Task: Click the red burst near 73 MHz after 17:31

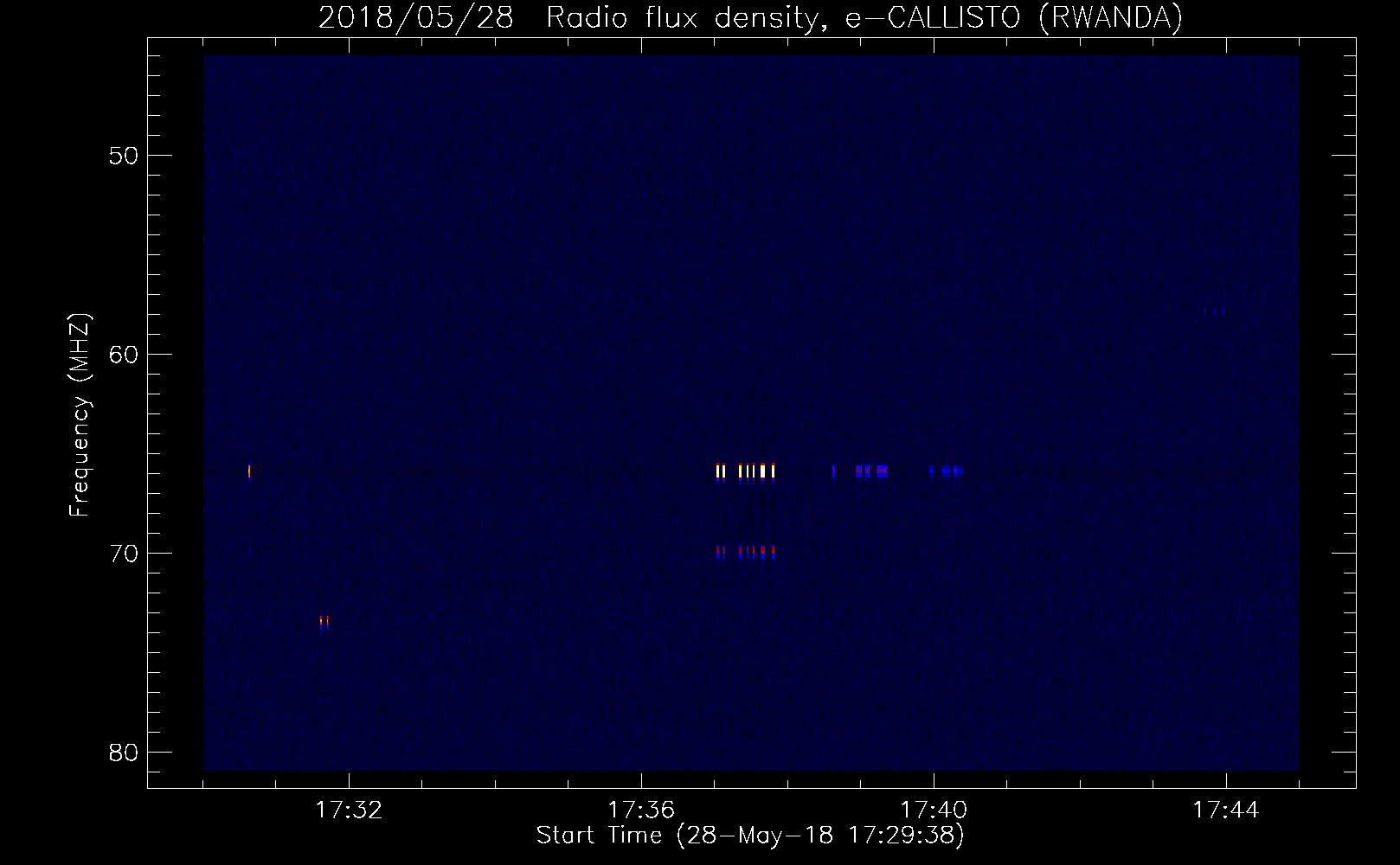Action: [x=324, y=622]
